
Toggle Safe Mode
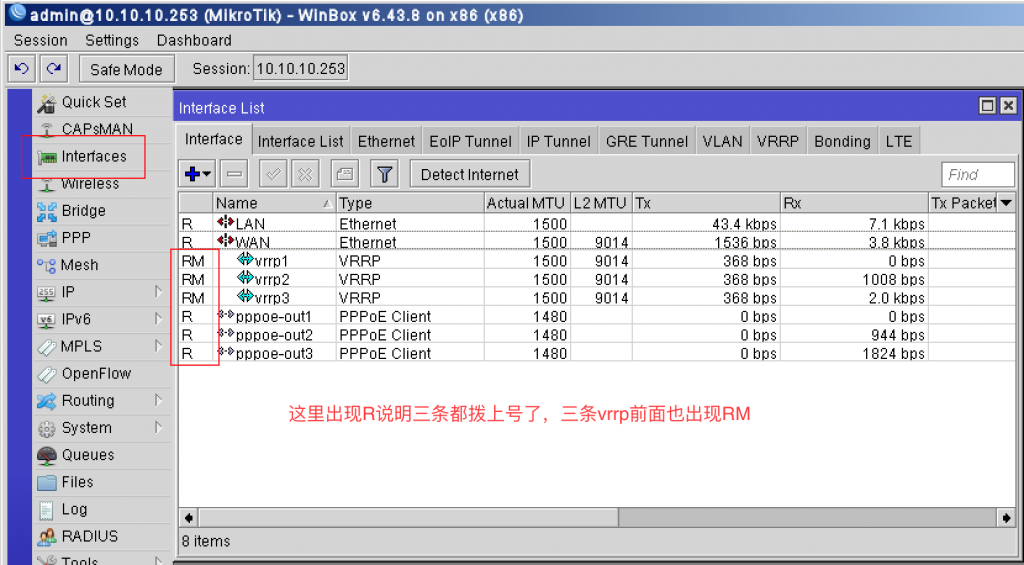pyautogui.click(x=127, y=69)
